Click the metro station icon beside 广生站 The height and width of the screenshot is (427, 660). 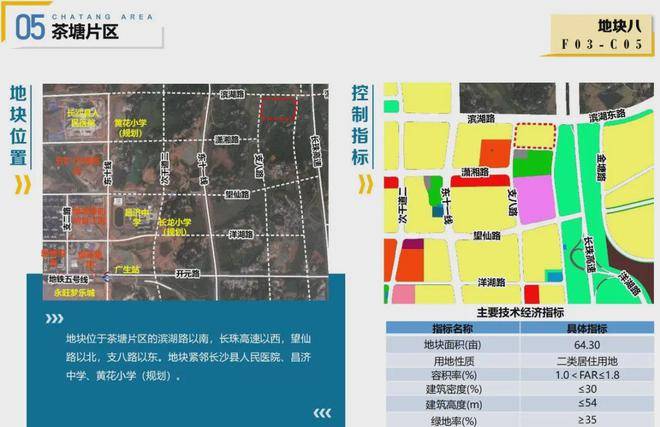(x=107, y=276)
